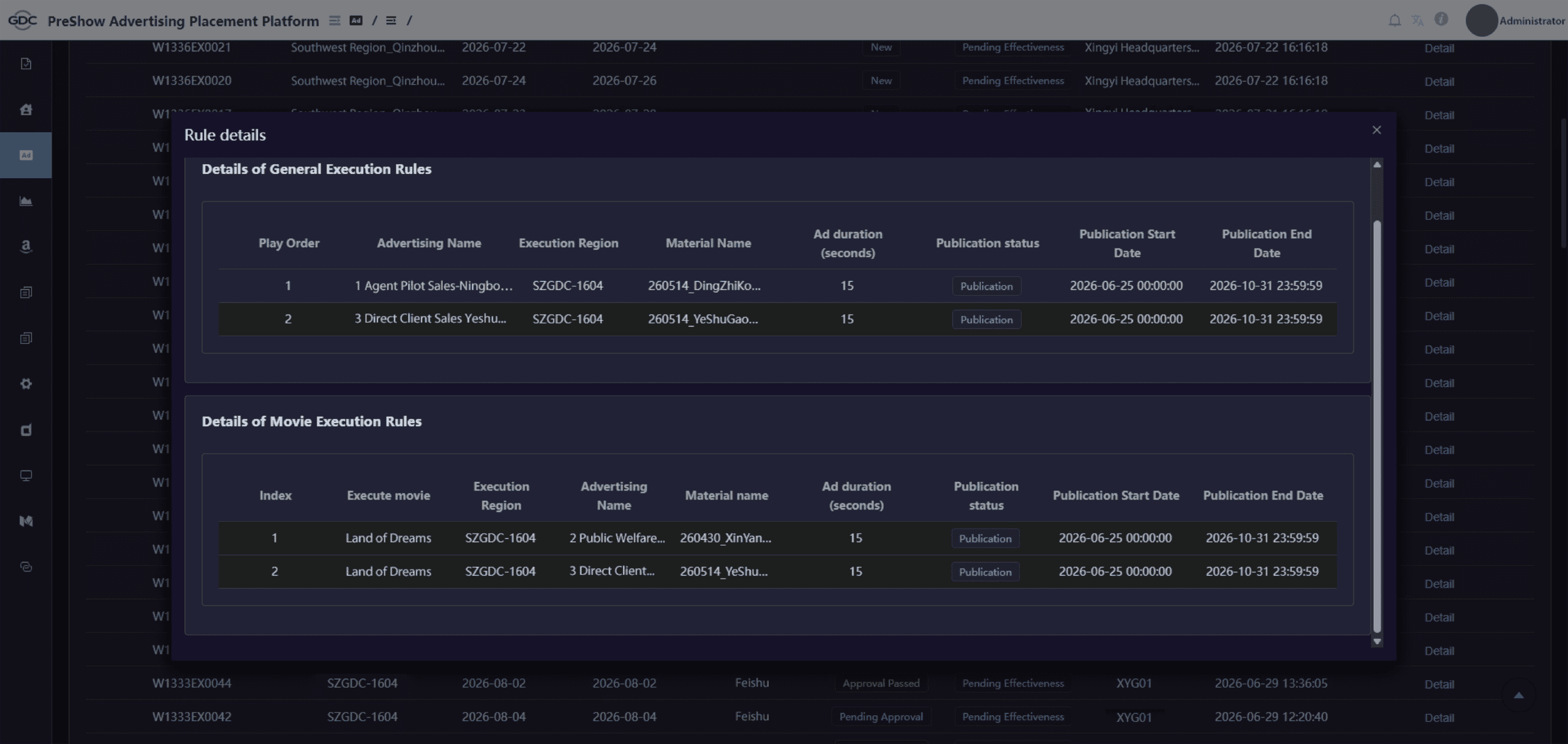The height and width of the screenshot is (744, 1568).
Task: Click the Ad breadcrumb icon in header
Action: [356, 20]
